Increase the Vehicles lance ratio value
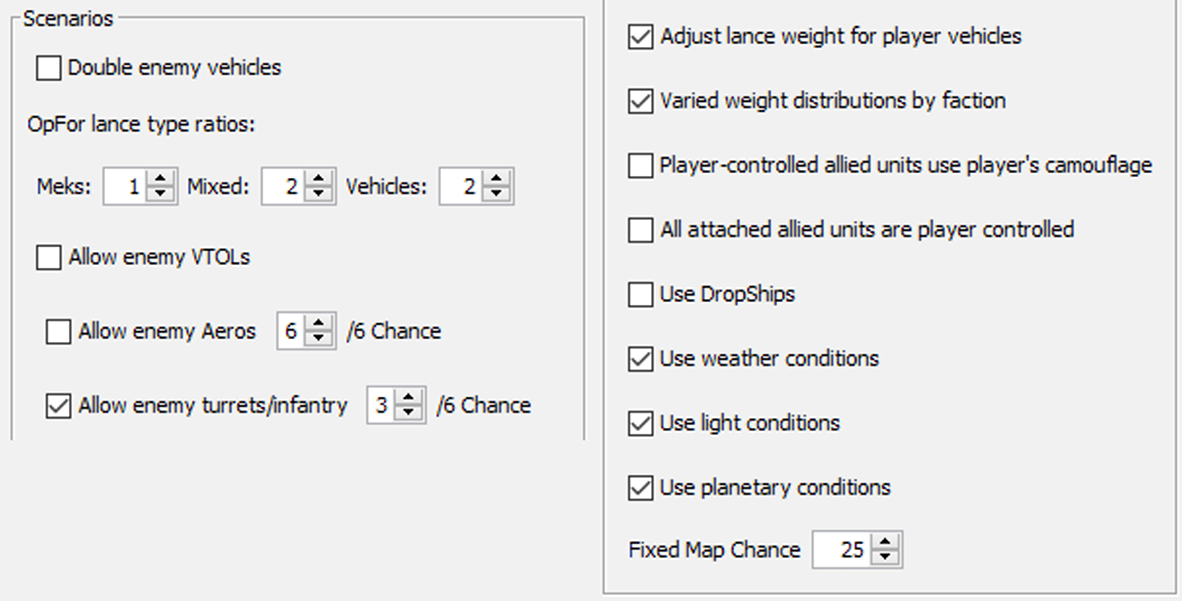This screenshot has width=1182, height=602. point(496,180)
